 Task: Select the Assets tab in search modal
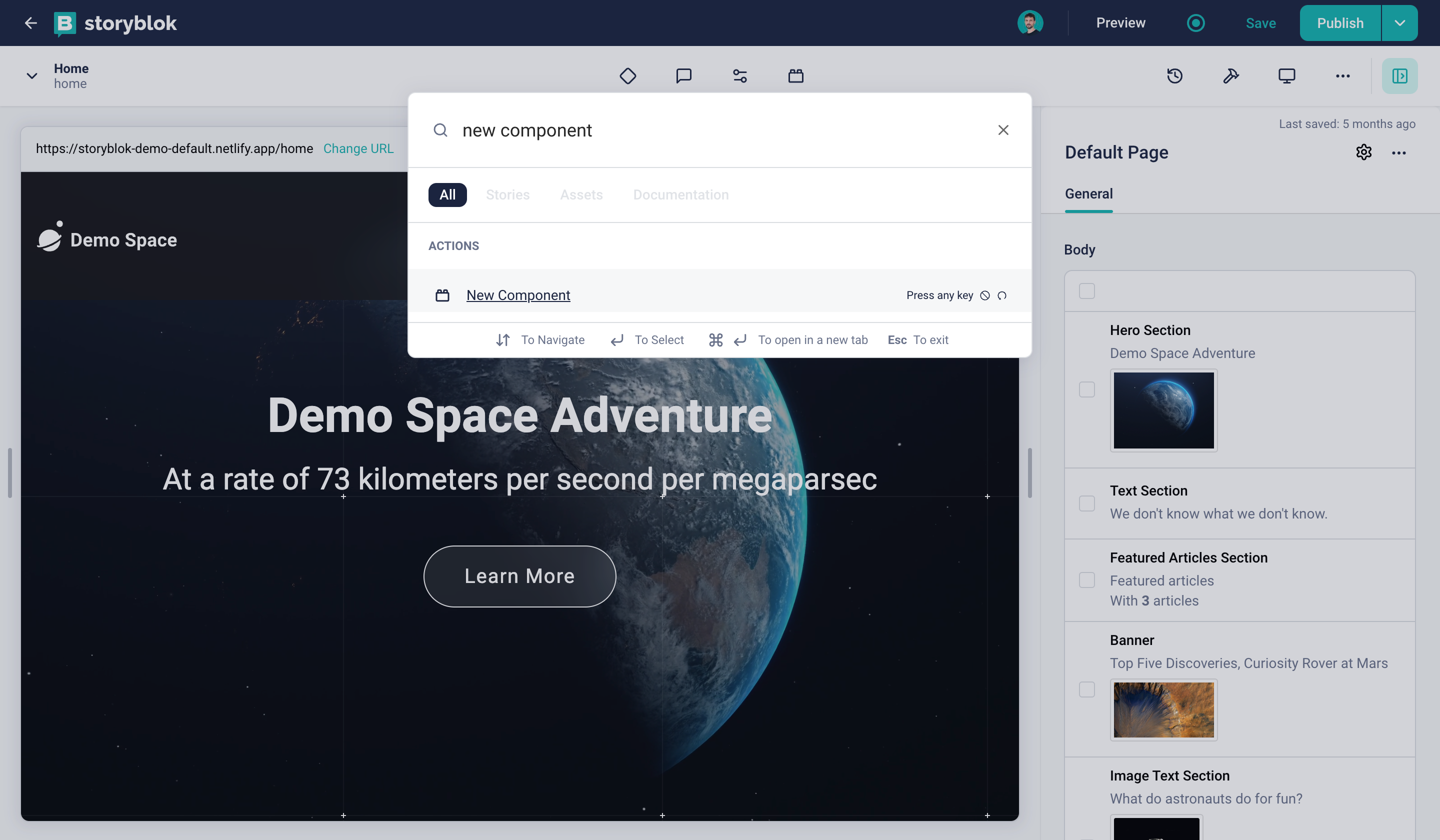click(x=581, y=195)
